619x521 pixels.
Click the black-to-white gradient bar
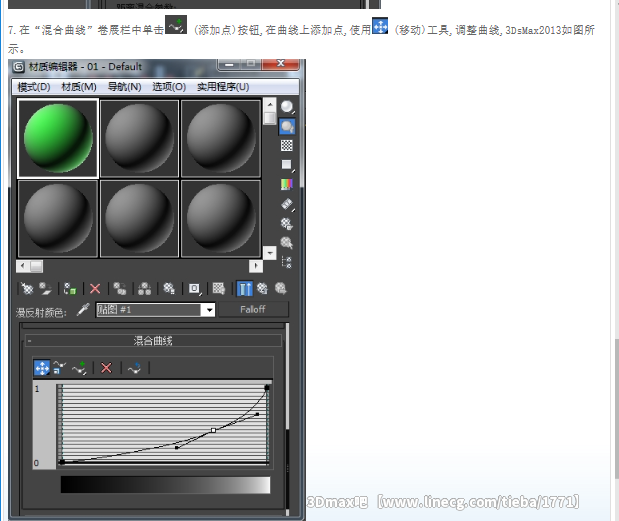tap(165, 485)
